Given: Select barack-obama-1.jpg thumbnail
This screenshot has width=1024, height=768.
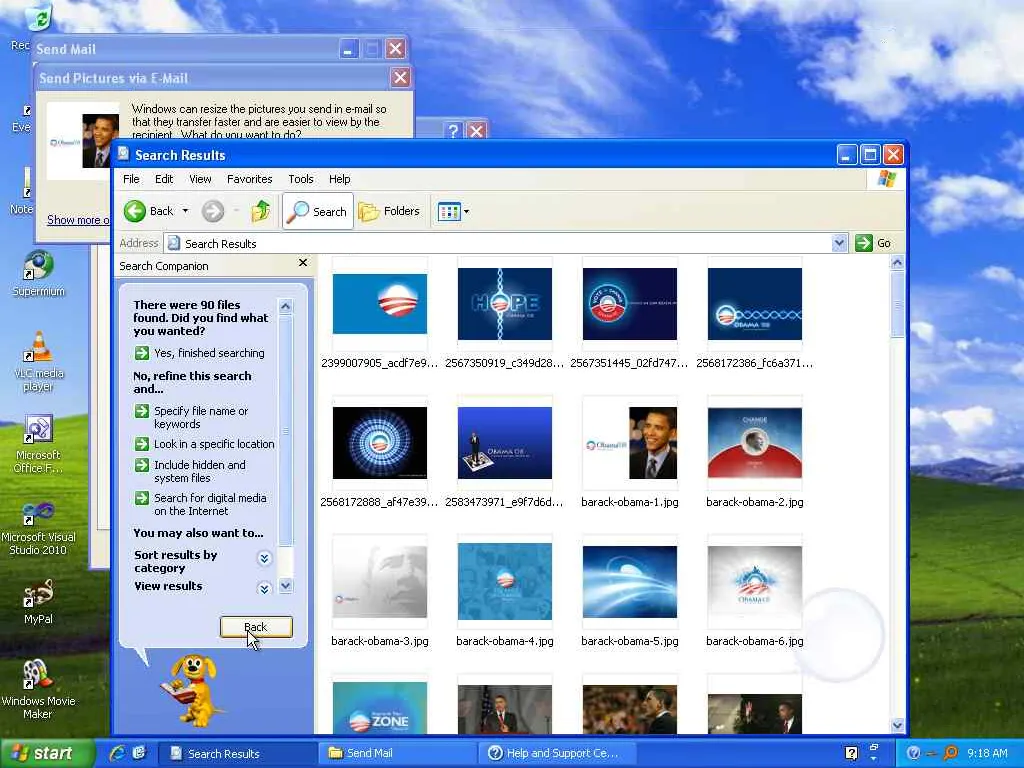Looking at the screenshot, I should 630,443.
